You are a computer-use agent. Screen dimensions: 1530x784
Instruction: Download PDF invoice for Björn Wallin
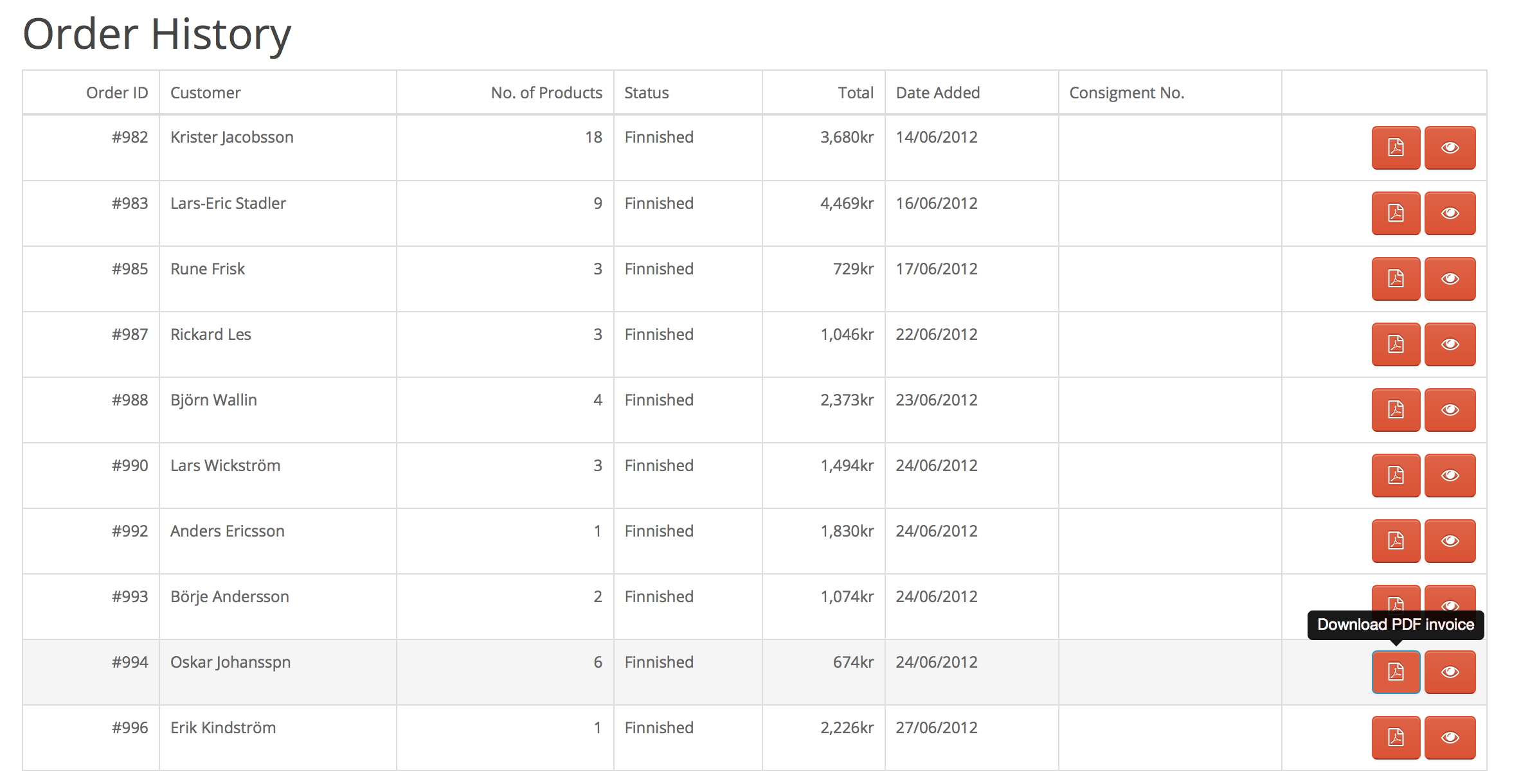(1396, 410)
